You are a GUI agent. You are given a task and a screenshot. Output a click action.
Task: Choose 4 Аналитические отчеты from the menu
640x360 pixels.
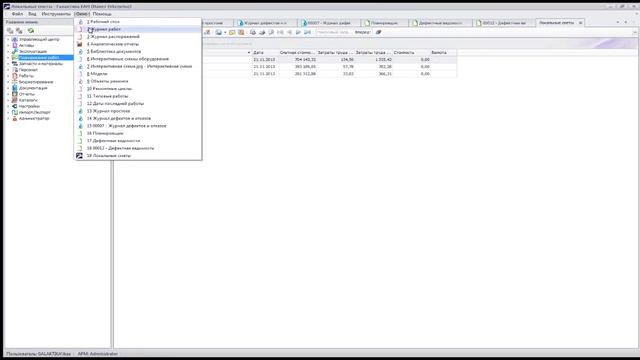pyautogui.click(x=138, y=44)
